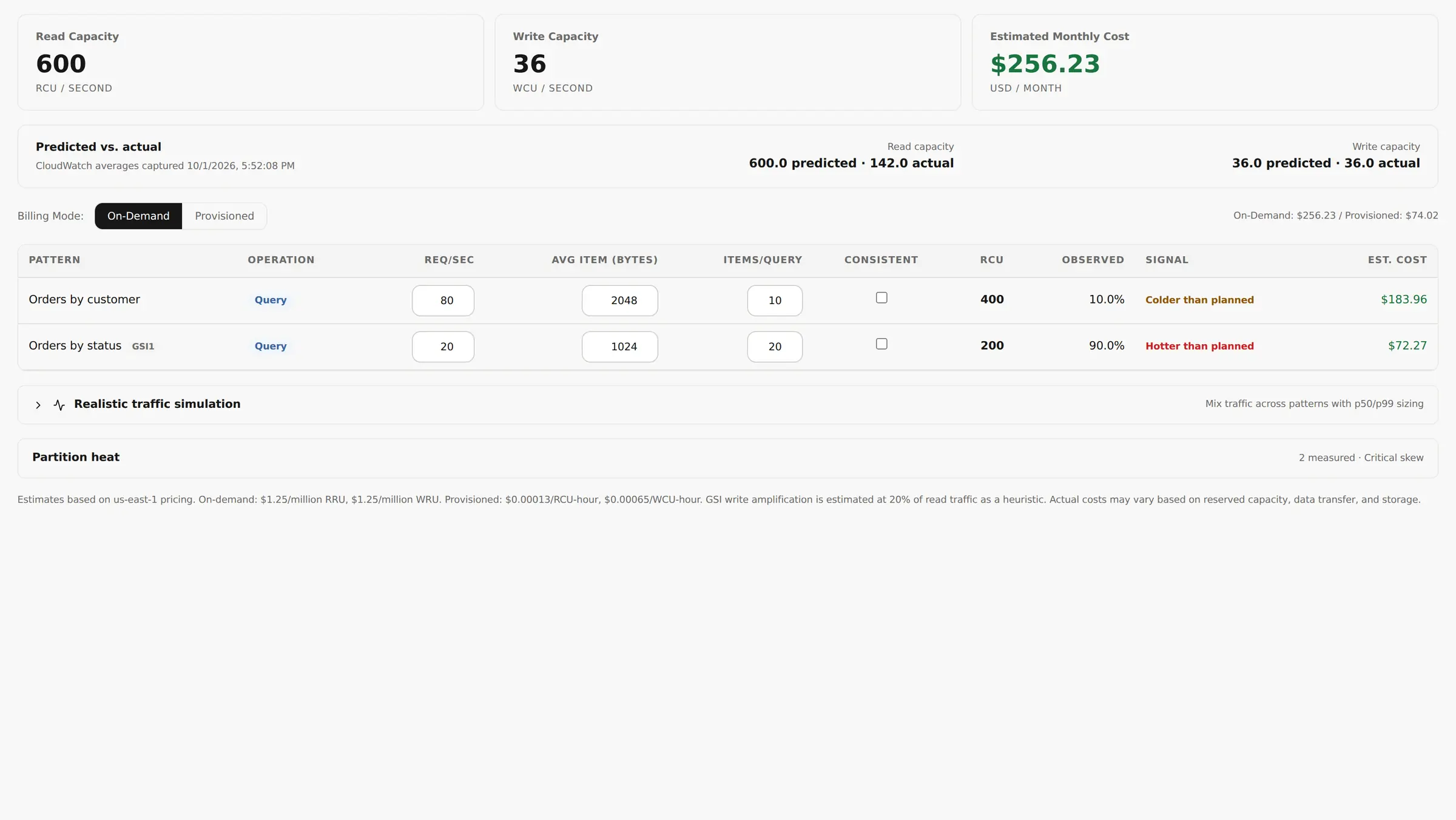Select On-Demand billing mode
Image resolution: width=1456 pixels, height=820 pixels.
click(138, 216)
